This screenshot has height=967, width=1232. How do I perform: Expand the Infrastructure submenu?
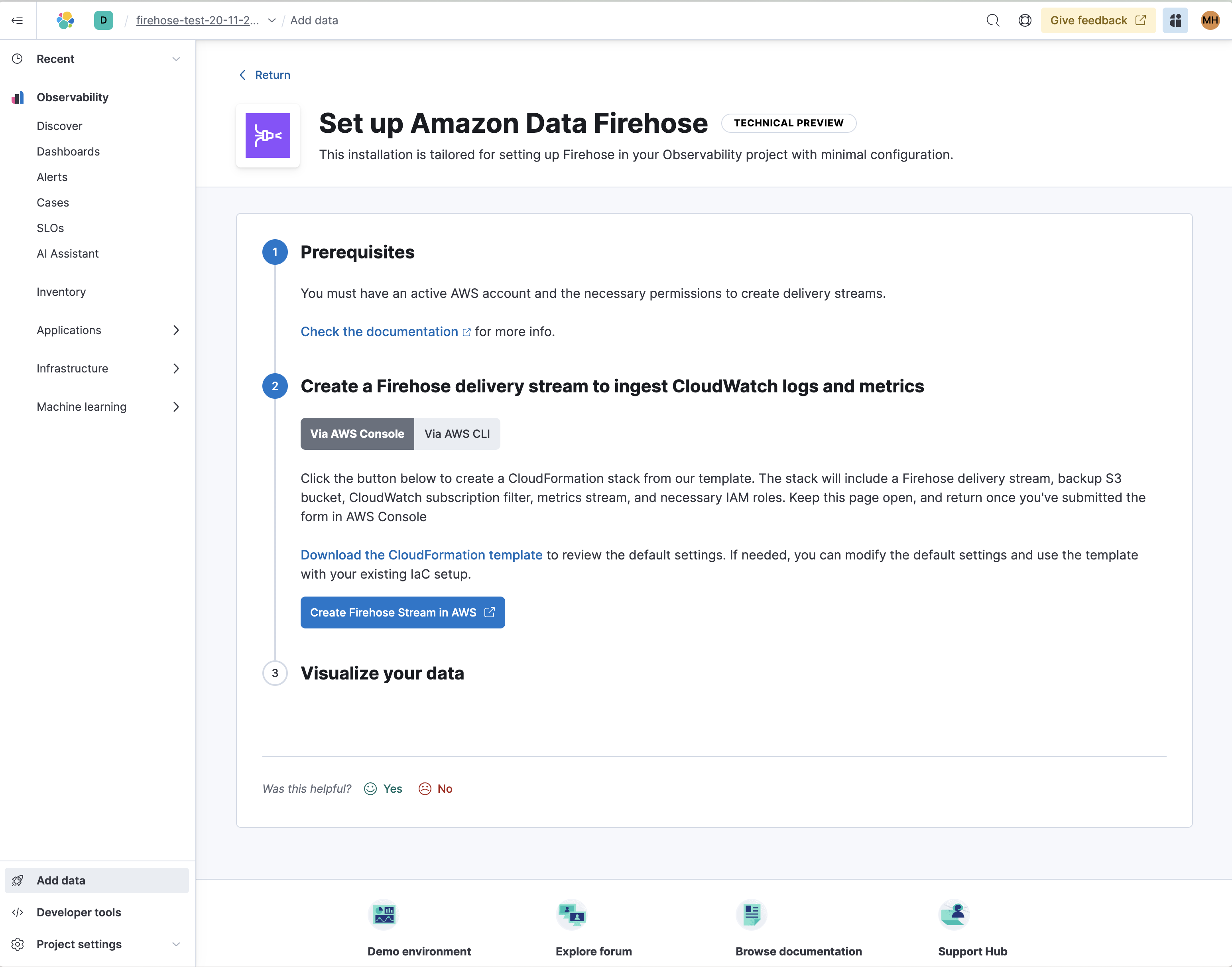[x=176, y=368]
